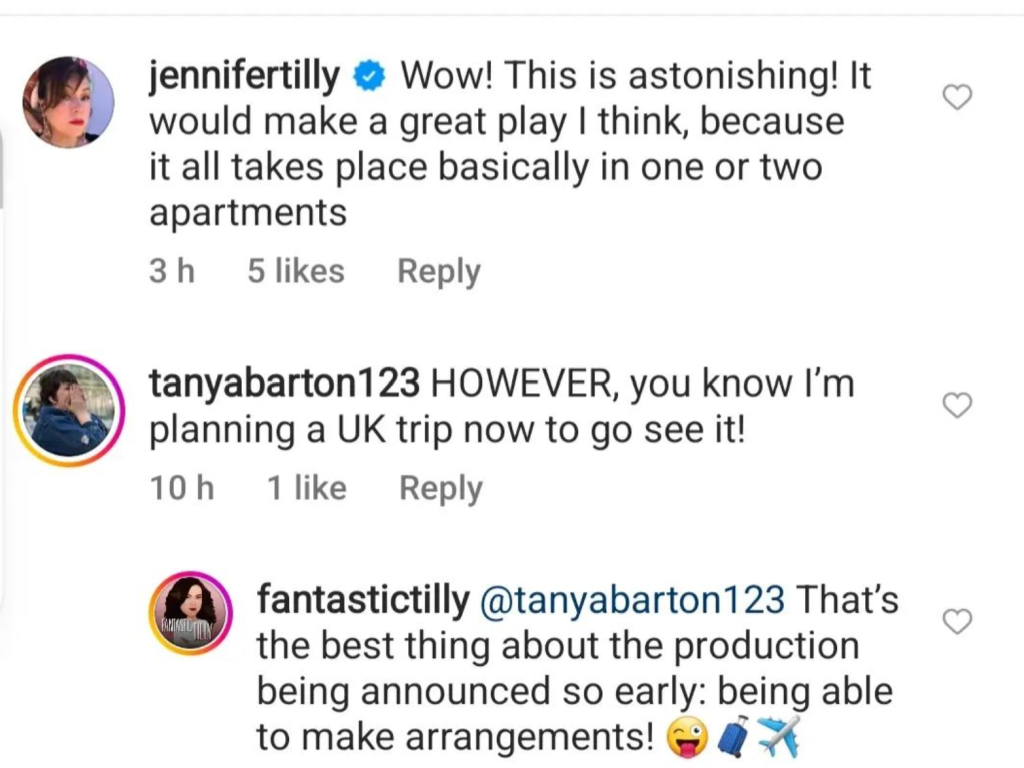This screenshot has height=768, width=1024.
Task: Reply to tanyabarton123's comment
Action: click(x=441, y=488)
